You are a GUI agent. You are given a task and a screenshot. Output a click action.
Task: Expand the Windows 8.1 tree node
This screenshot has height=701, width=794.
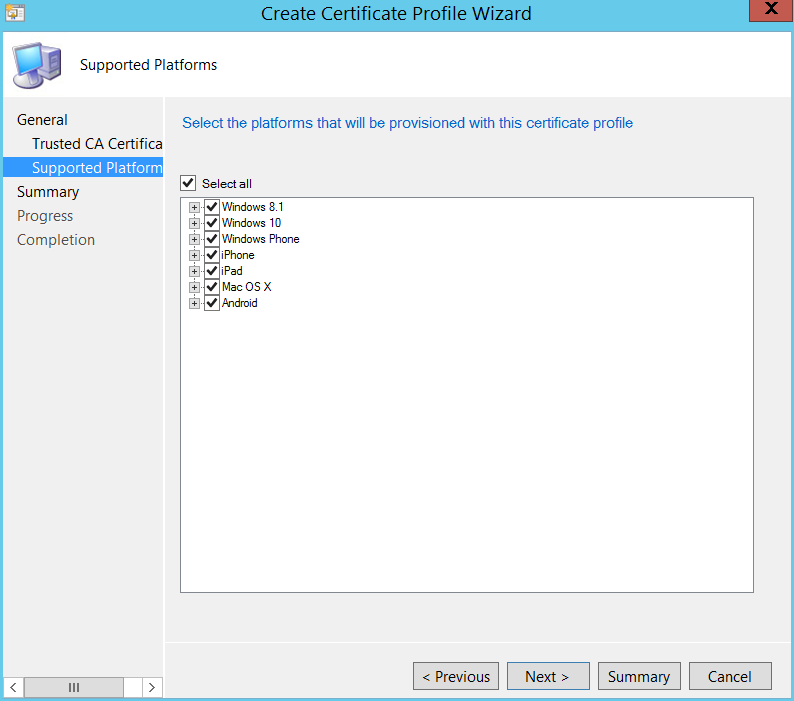194,207
